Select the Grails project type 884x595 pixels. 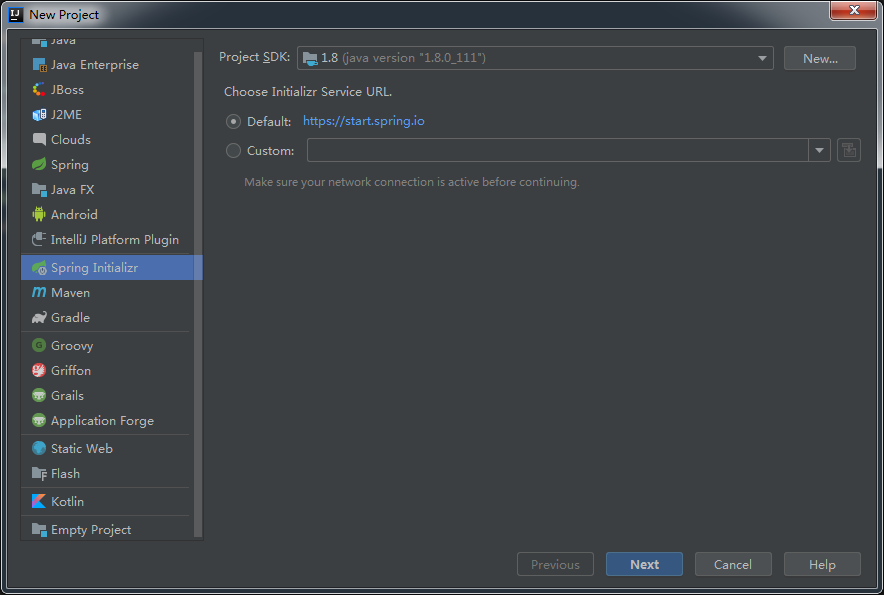coord(68,395)
